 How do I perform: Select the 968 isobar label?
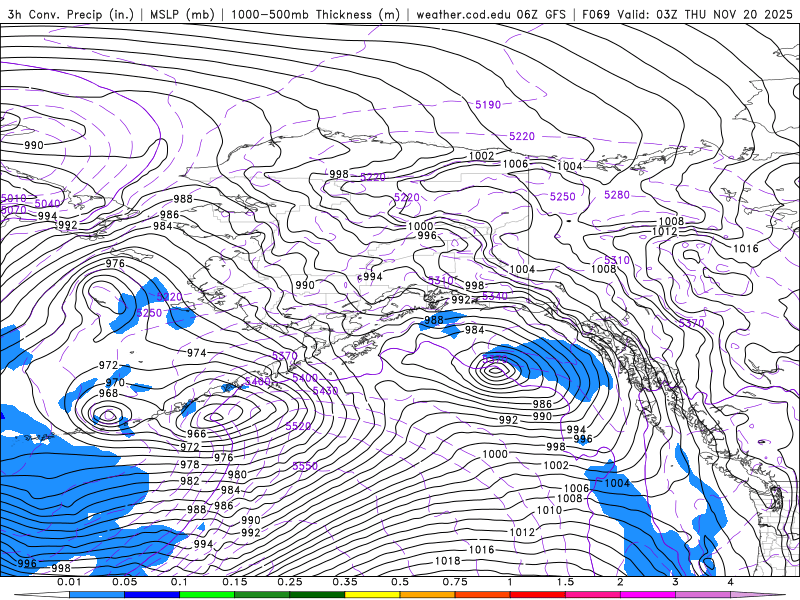[108, 393]
